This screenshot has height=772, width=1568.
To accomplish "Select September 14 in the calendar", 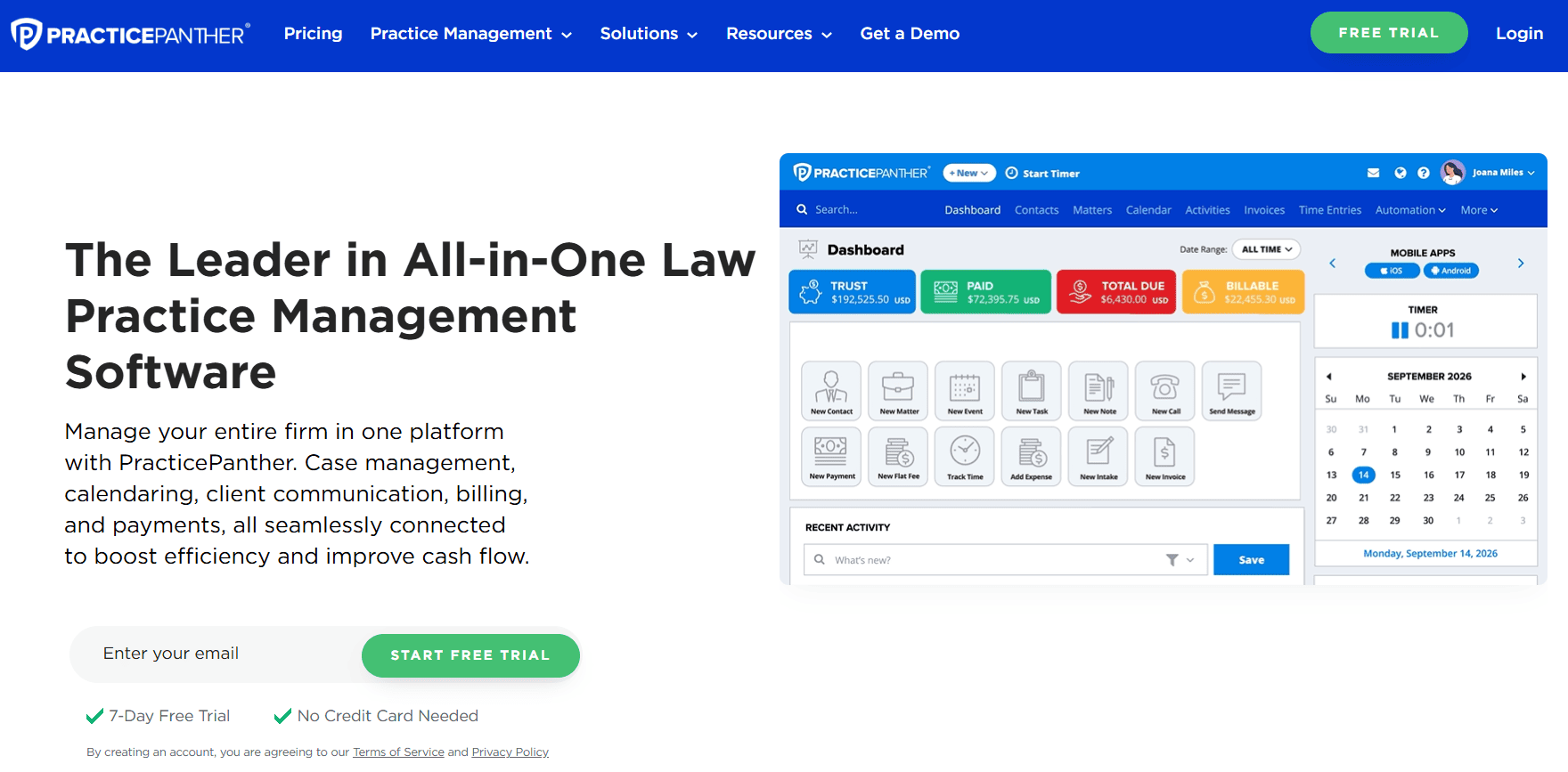I will pos(1363,475).
